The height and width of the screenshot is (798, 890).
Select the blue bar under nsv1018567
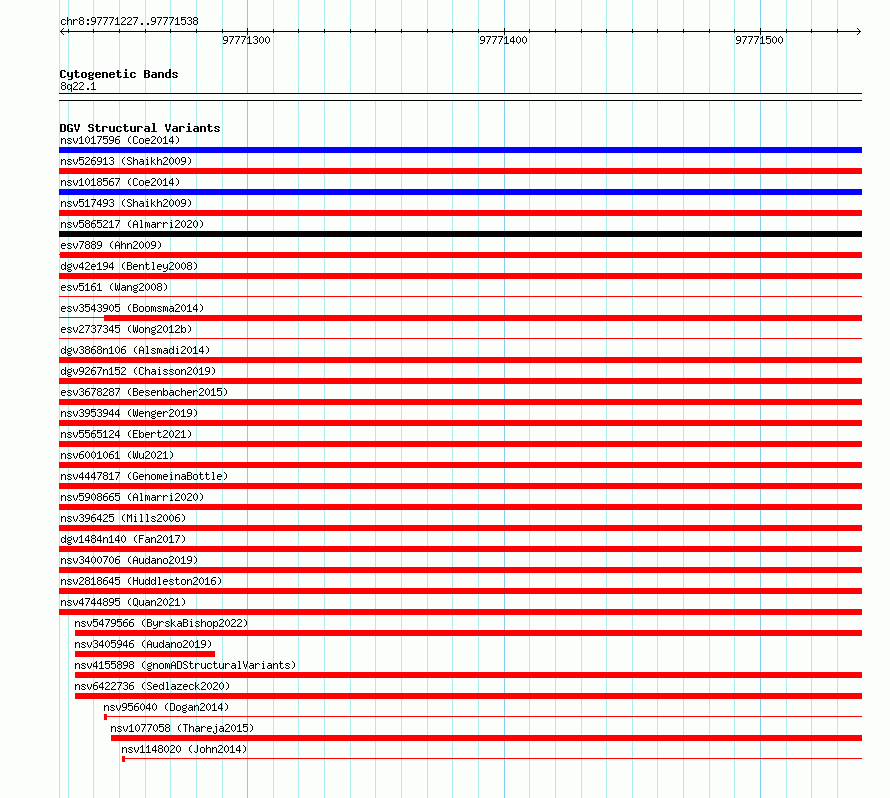click(460, 192)
